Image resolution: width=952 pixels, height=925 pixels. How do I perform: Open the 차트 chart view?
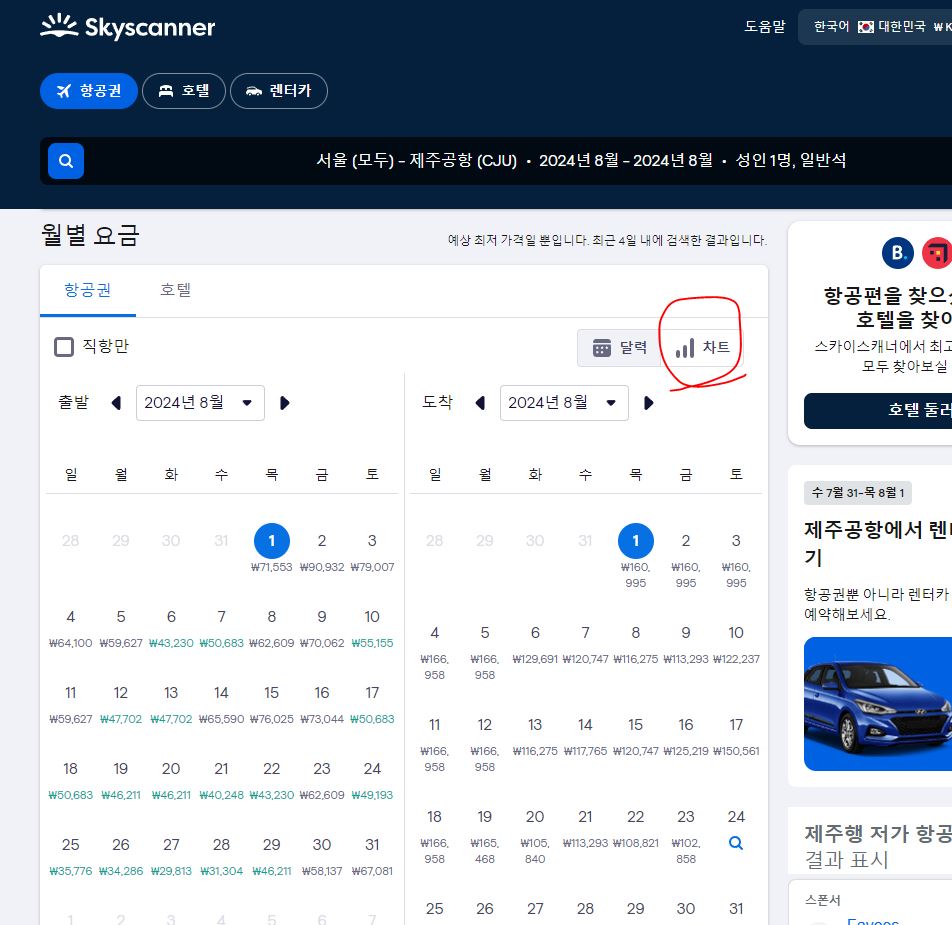click(700, 347)
